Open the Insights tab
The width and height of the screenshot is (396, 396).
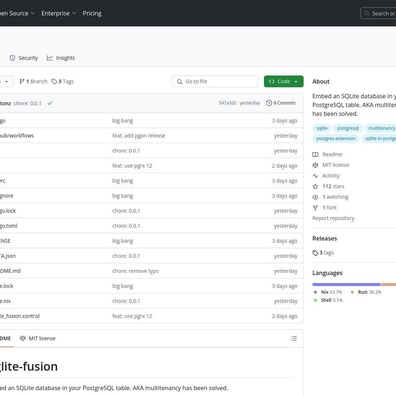click(x=61, y=58)
